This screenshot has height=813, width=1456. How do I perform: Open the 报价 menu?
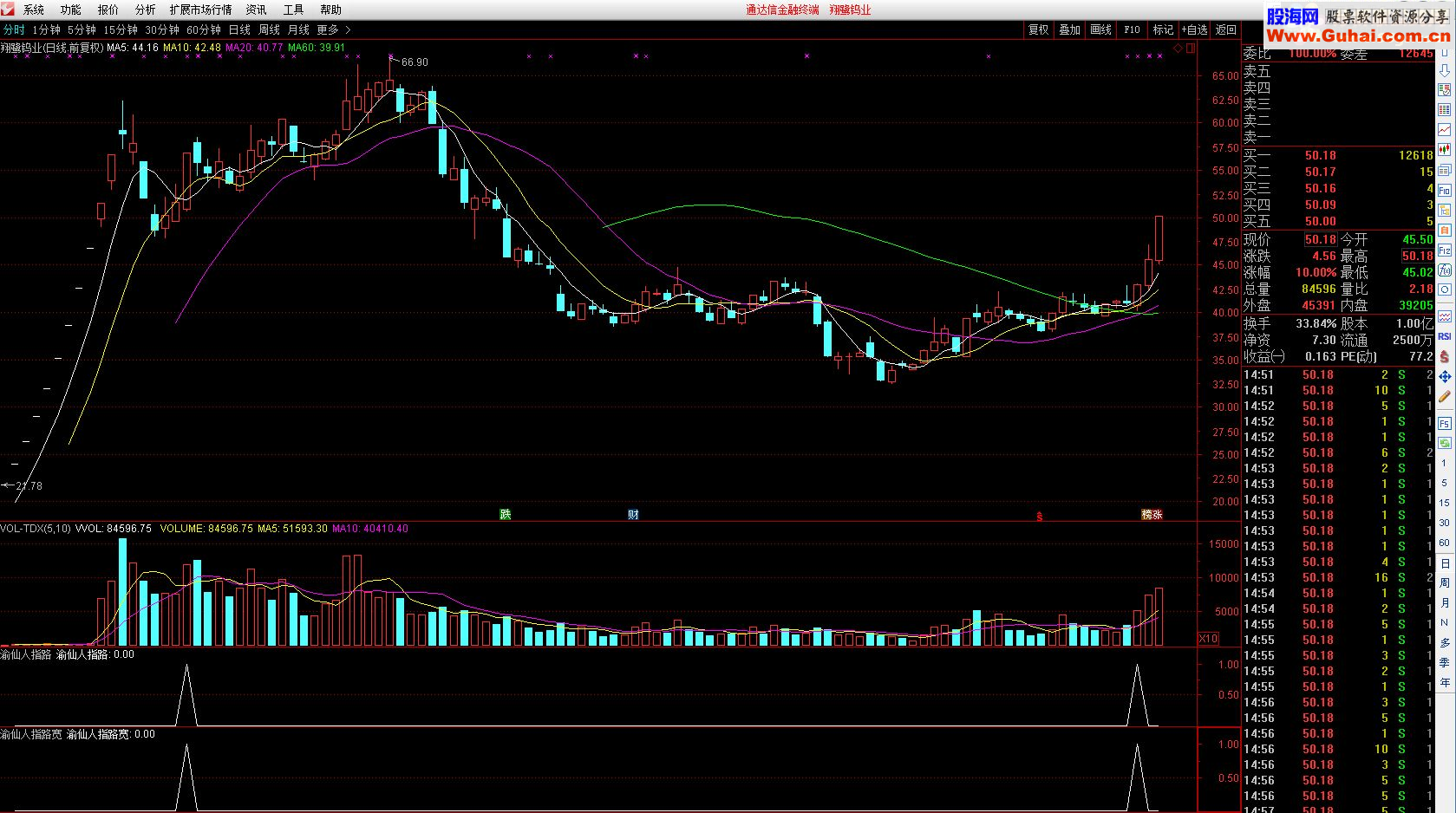coord(108,10)
